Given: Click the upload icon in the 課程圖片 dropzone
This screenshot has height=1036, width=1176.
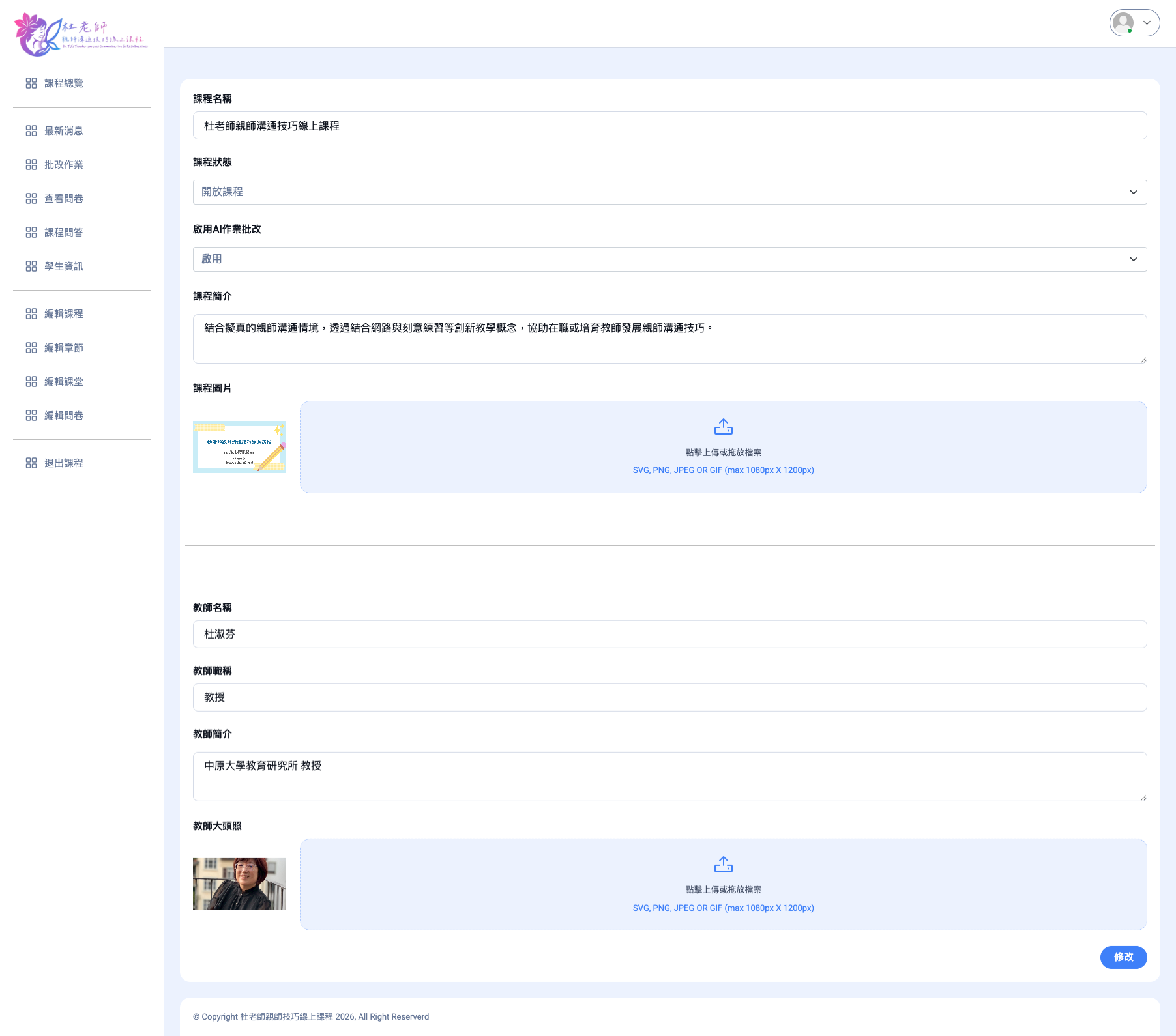Looking at the screenshot, I should click(723, 427).
